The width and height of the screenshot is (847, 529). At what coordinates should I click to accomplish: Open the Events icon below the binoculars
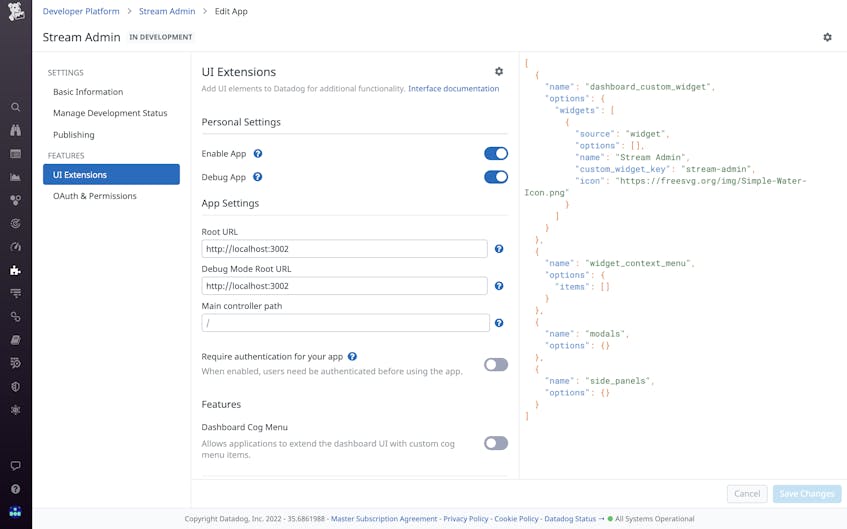coord(16,154)
